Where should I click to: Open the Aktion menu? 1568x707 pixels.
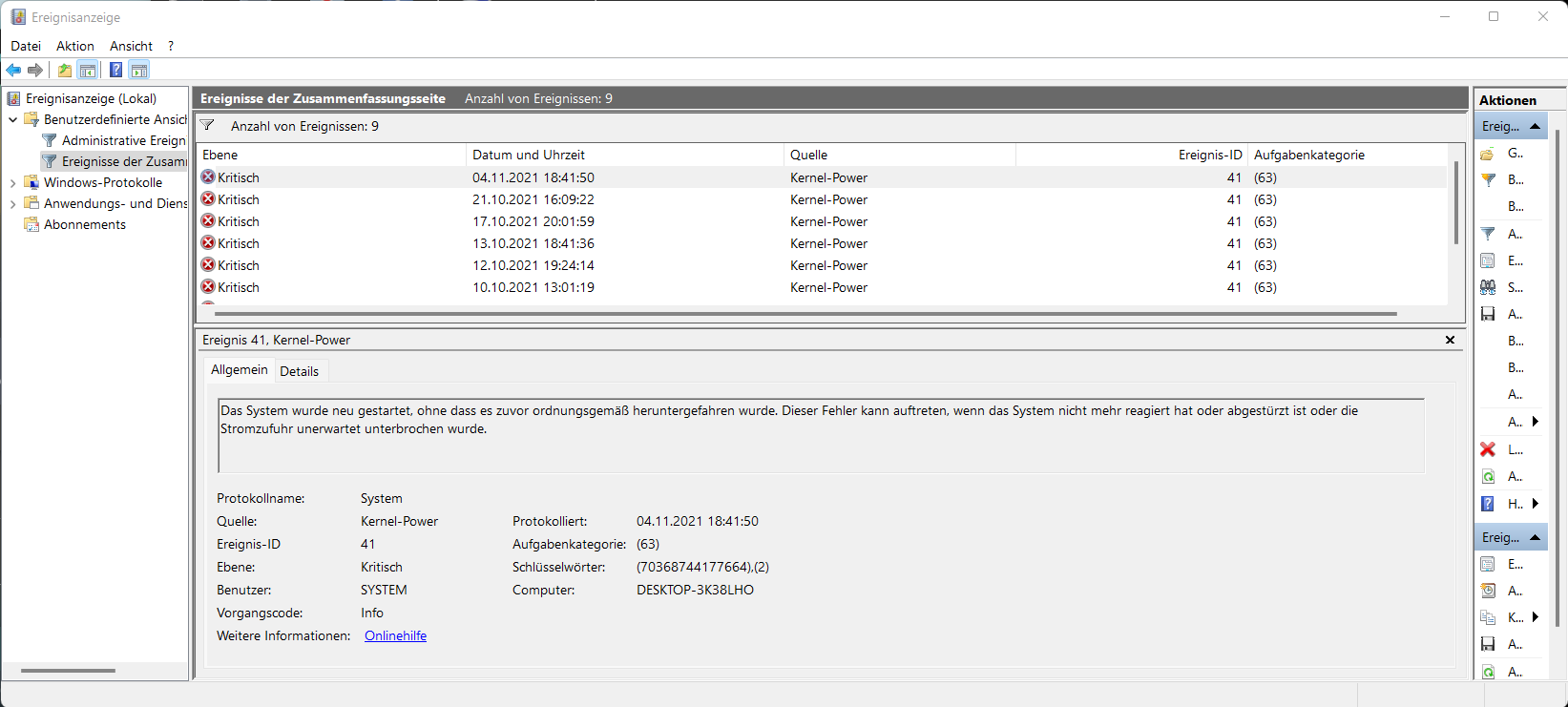[x=75, y=46]
